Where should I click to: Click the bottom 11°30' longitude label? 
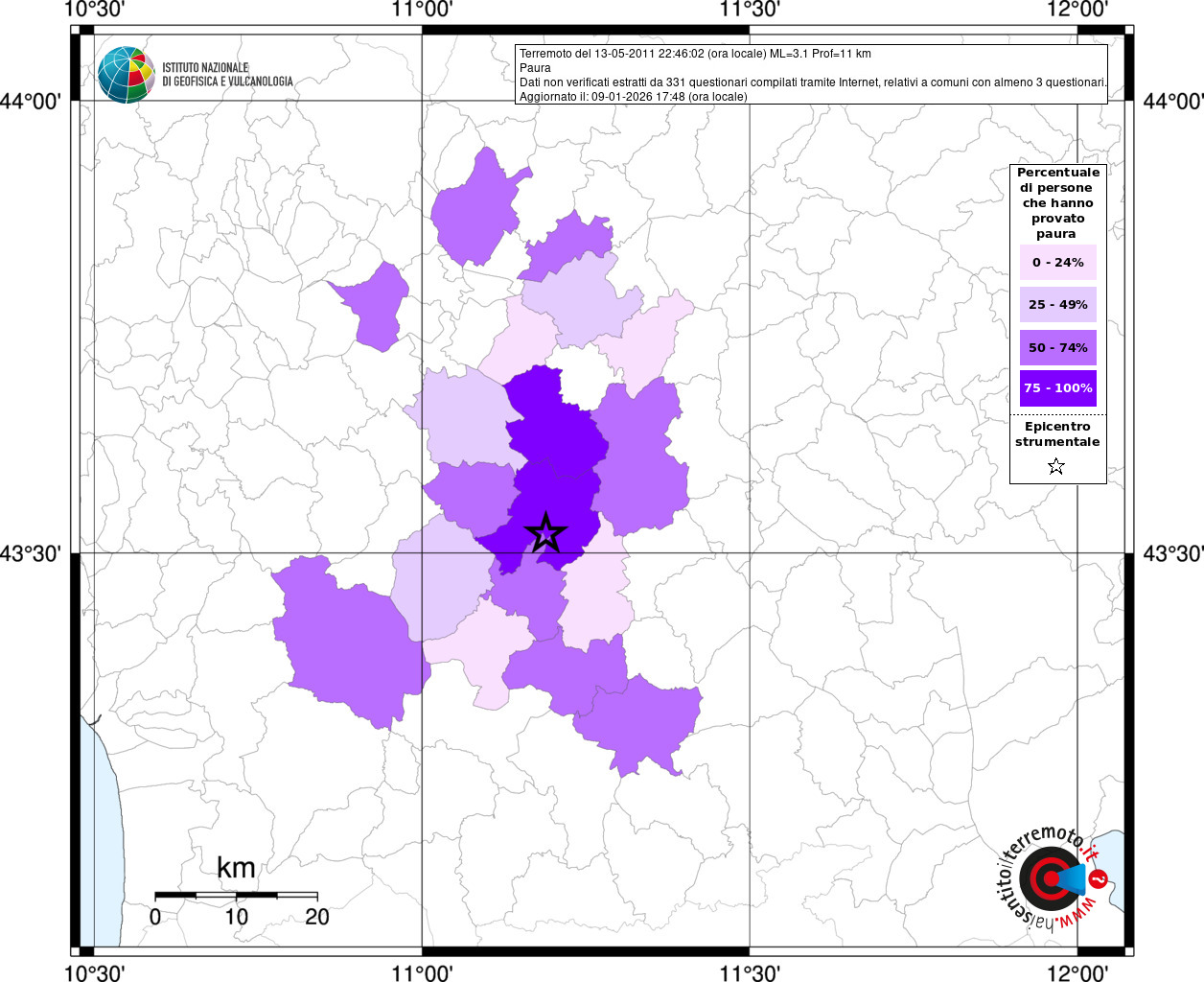[750, 972]
